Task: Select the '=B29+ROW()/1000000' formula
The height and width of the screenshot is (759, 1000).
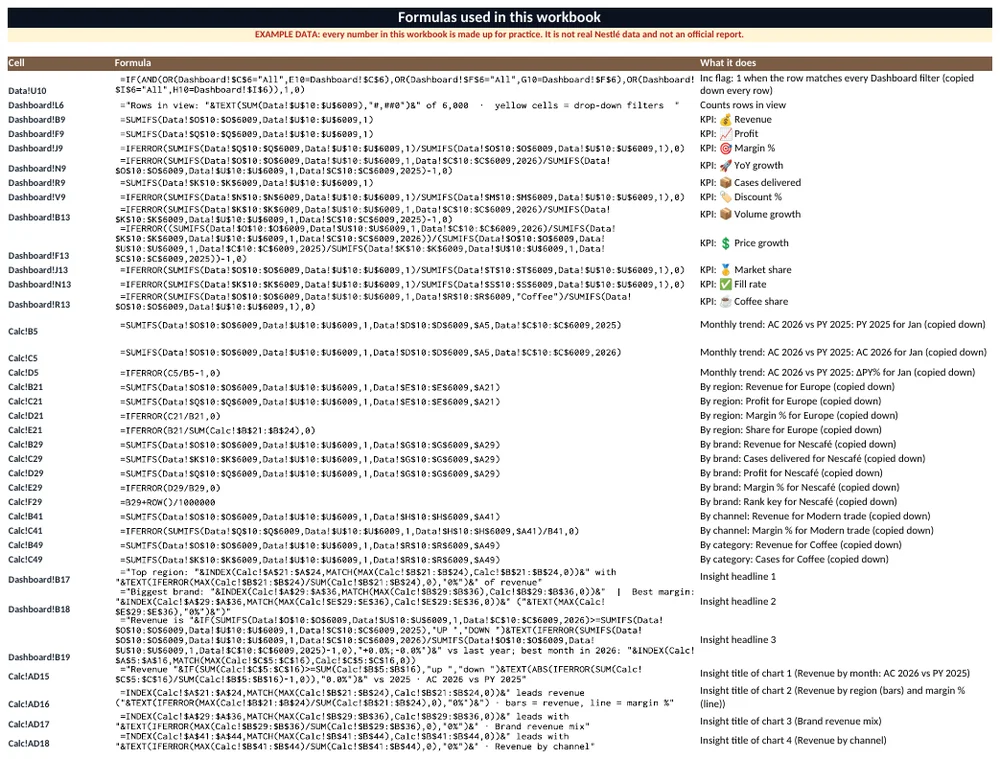Action: click(x=168, y=503)
